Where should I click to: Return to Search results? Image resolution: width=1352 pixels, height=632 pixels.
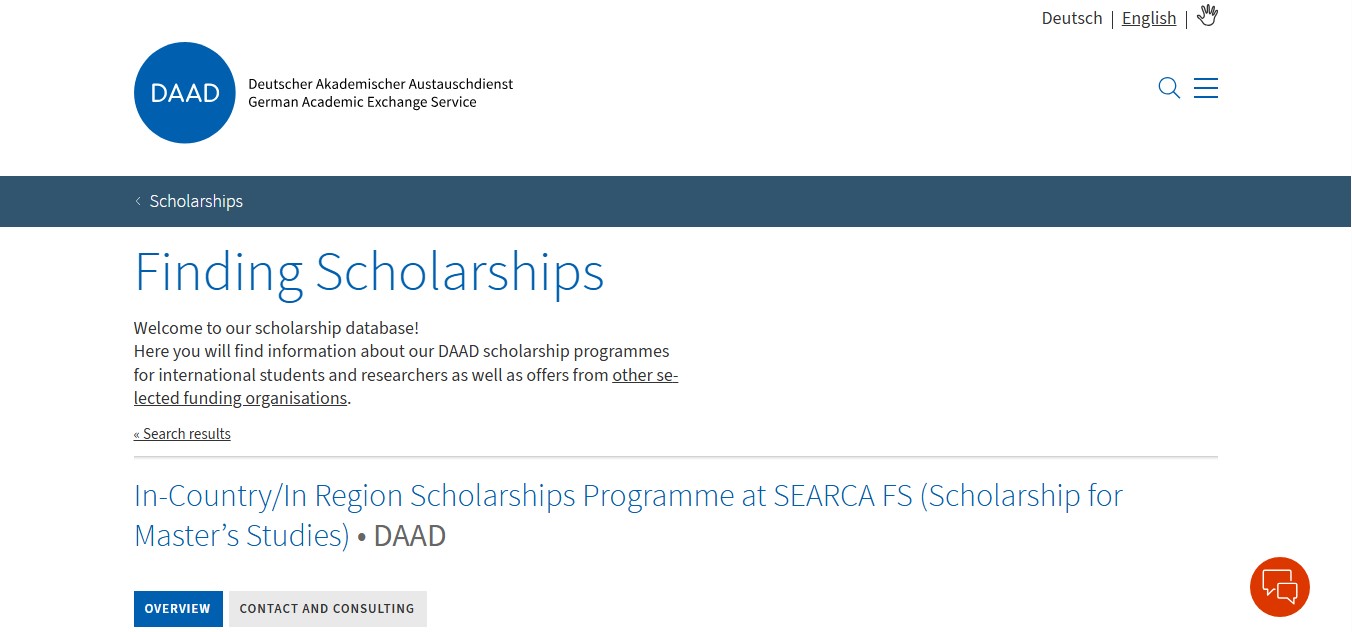pos(182,434)
